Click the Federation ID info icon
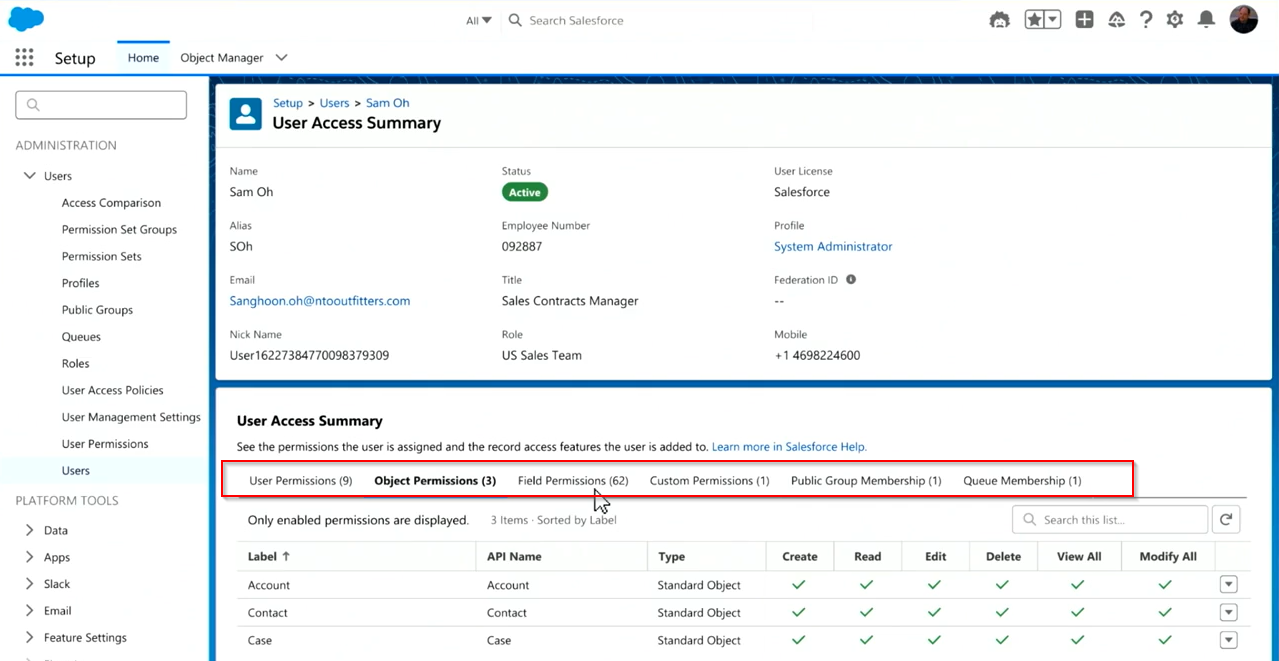The height and width of the screenshot is (661, 1279). point(851,280)
